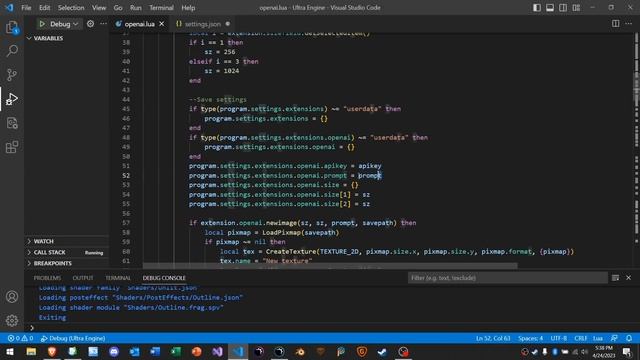
Task: Open launch.json via debug gear icon
Action: 90,24
